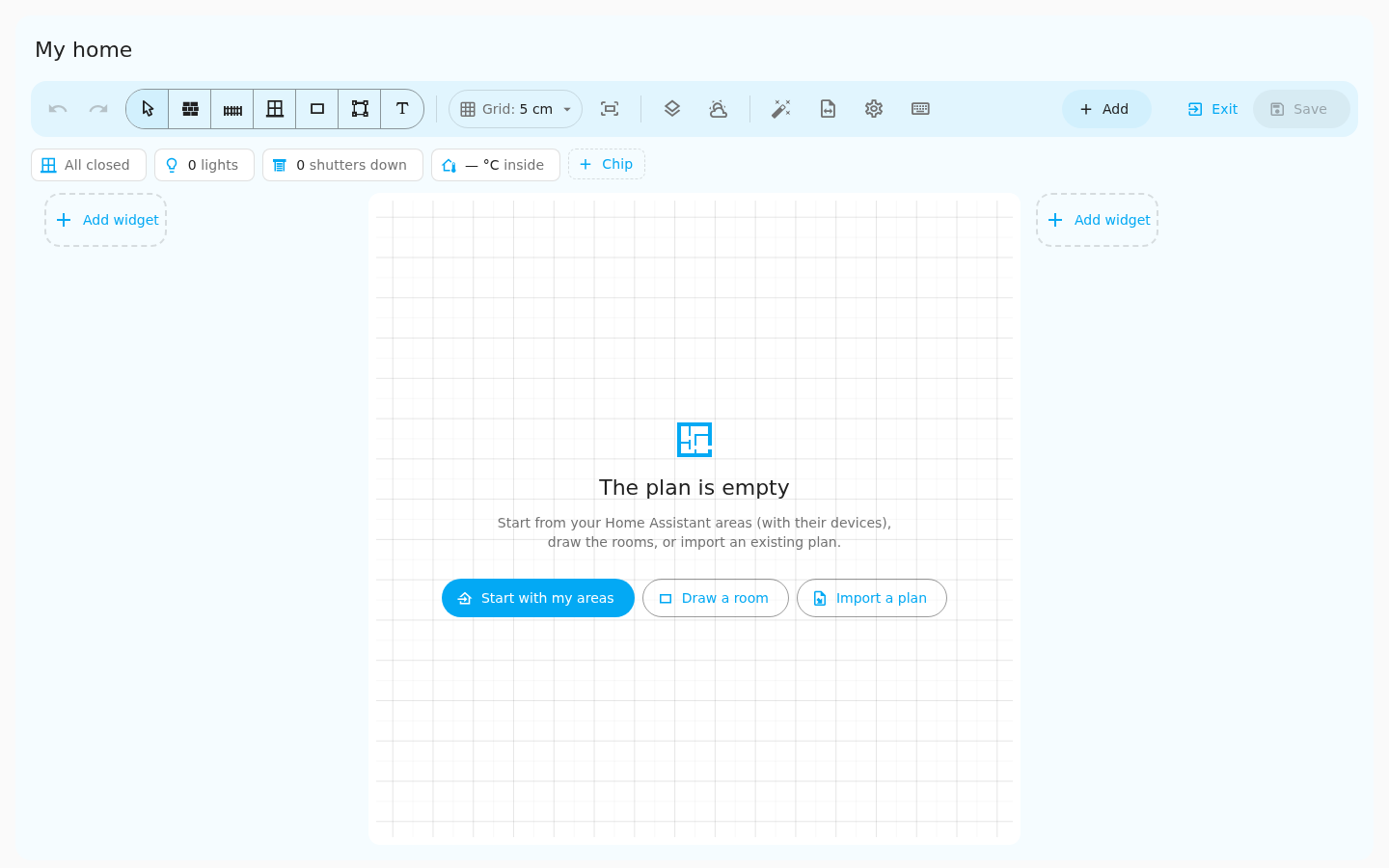
Task: Click the fit-to-screen icon
Action: [x=610, y=109]
